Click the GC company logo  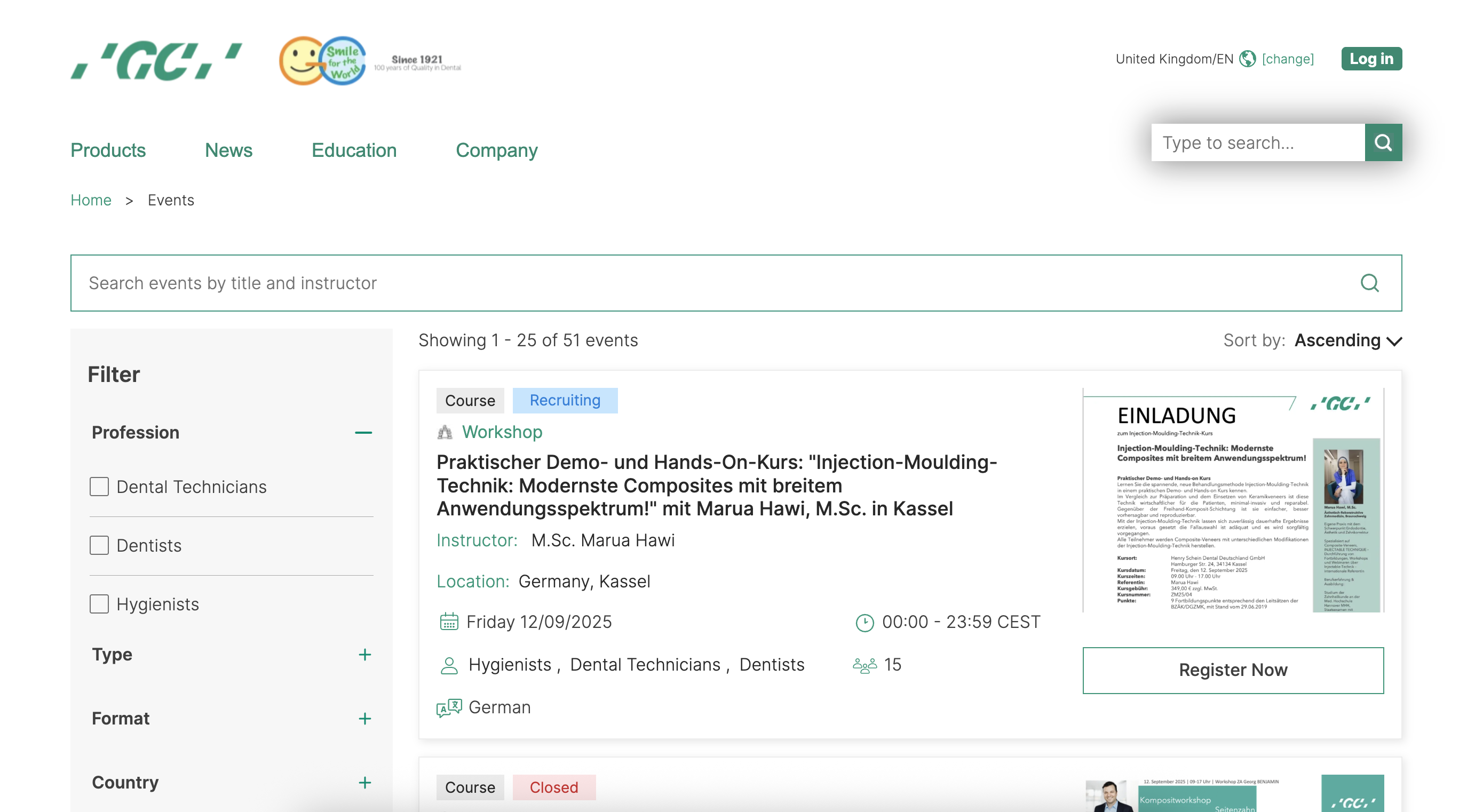pos(156,60)
